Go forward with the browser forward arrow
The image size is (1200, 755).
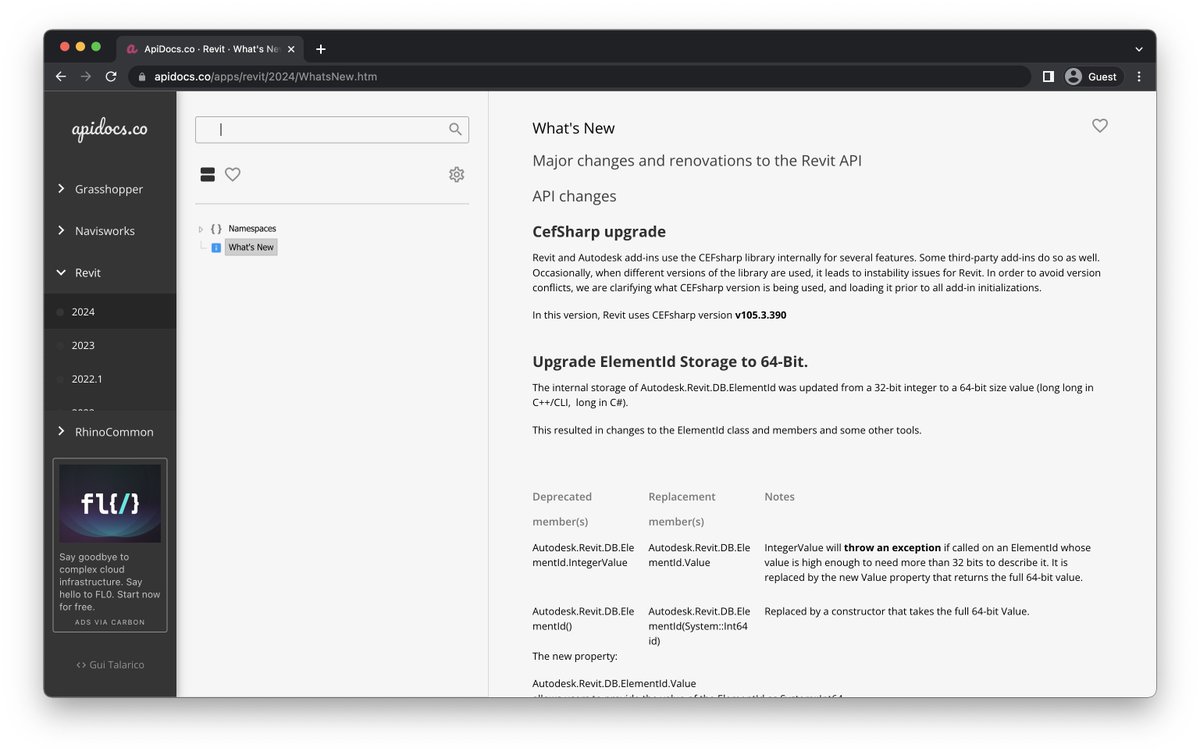pyautogui.click(x=86, y=77)
